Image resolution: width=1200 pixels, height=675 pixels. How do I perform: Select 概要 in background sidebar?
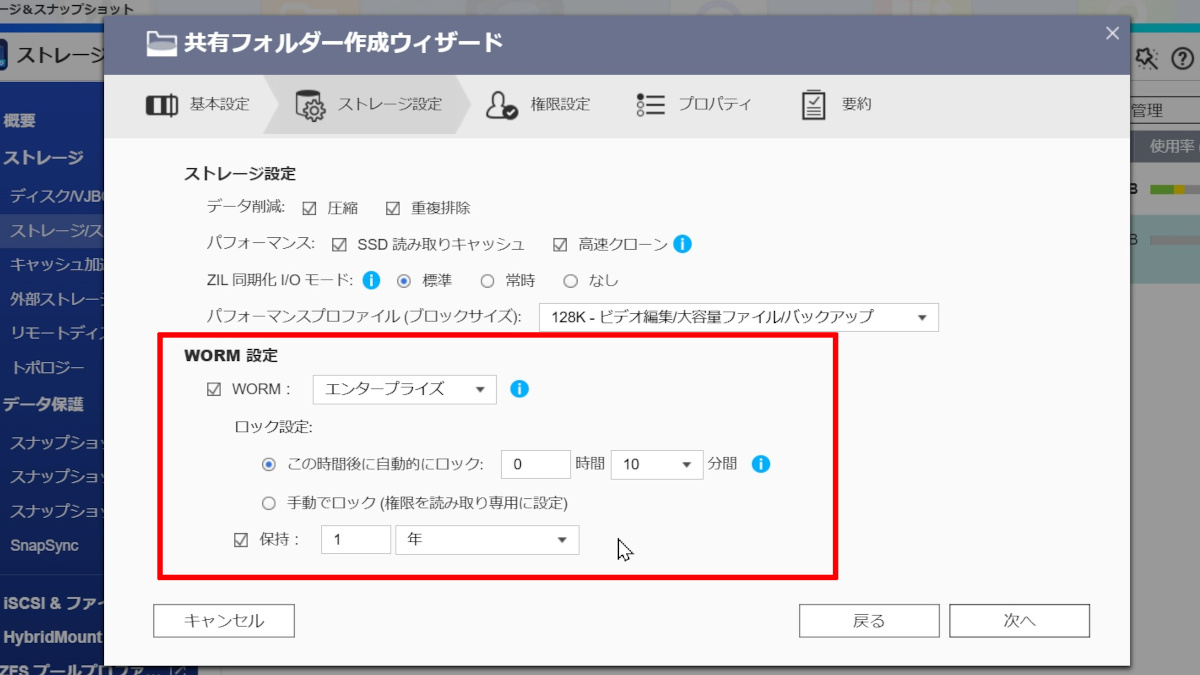click(x=20, y=121)
